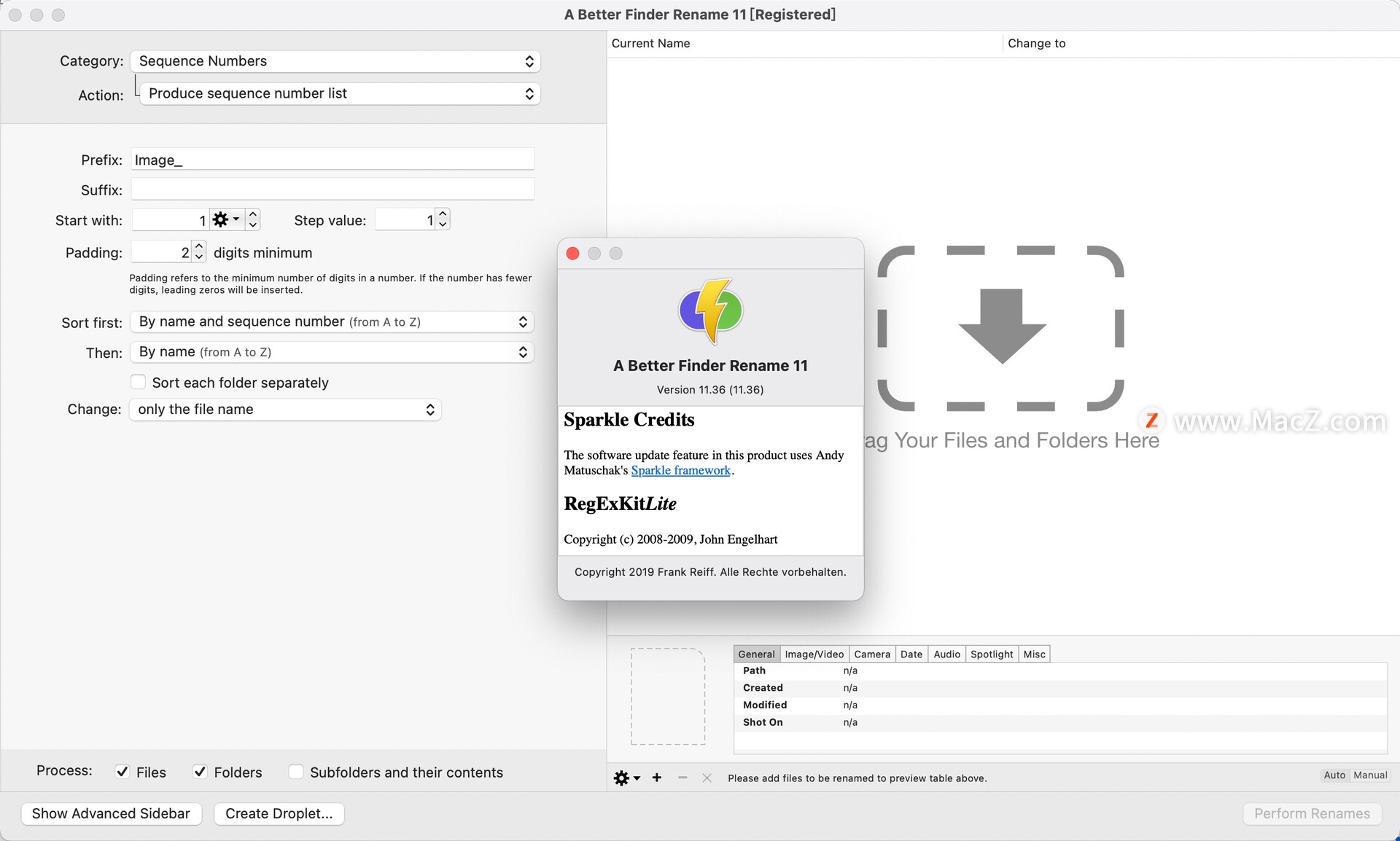1400x841 pixels.
Task: Click the Step value number field
Action: click(x=405, y=219)
